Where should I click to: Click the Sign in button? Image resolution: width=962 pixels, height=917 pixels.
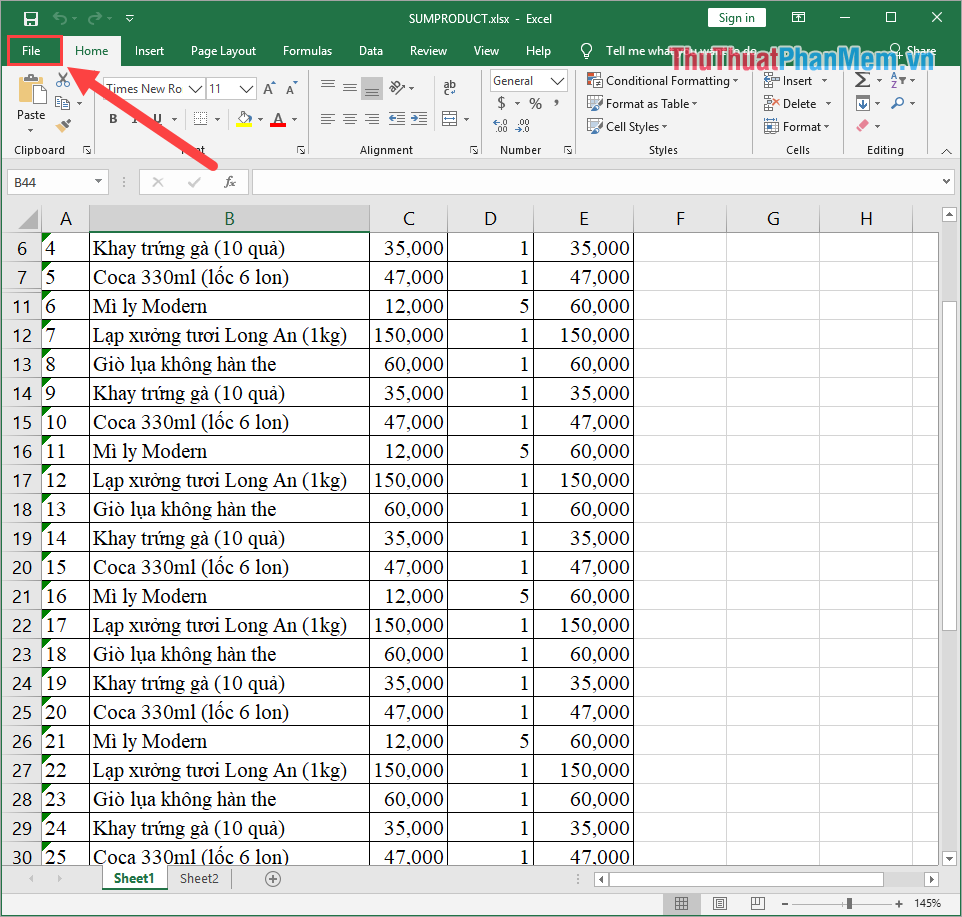pos(736,18)
